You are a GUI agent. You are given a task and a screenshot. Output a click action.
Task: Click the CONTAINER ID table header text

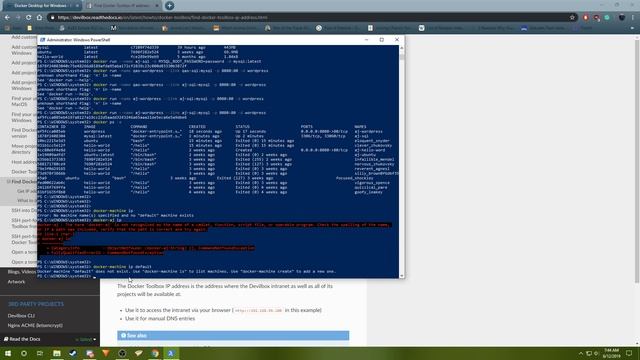click(x=51, y=127)
